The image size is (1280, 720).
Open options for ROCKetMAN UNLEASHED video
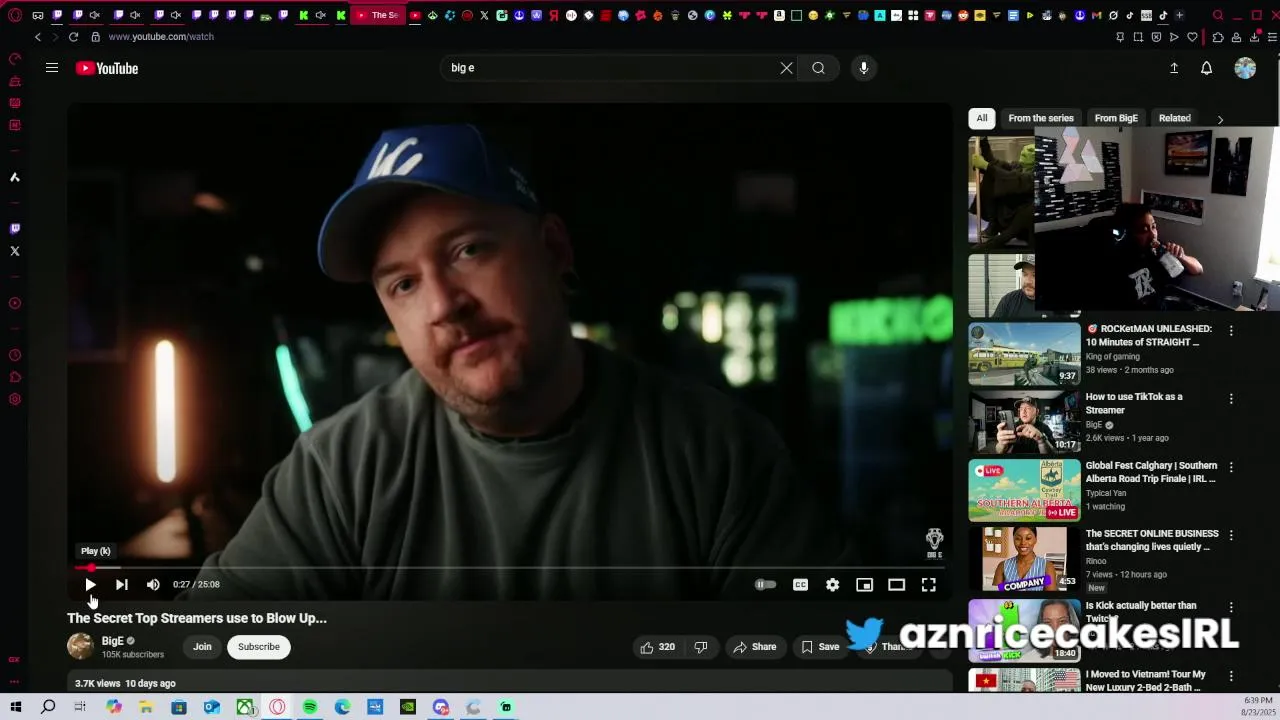click(1231, 330)
